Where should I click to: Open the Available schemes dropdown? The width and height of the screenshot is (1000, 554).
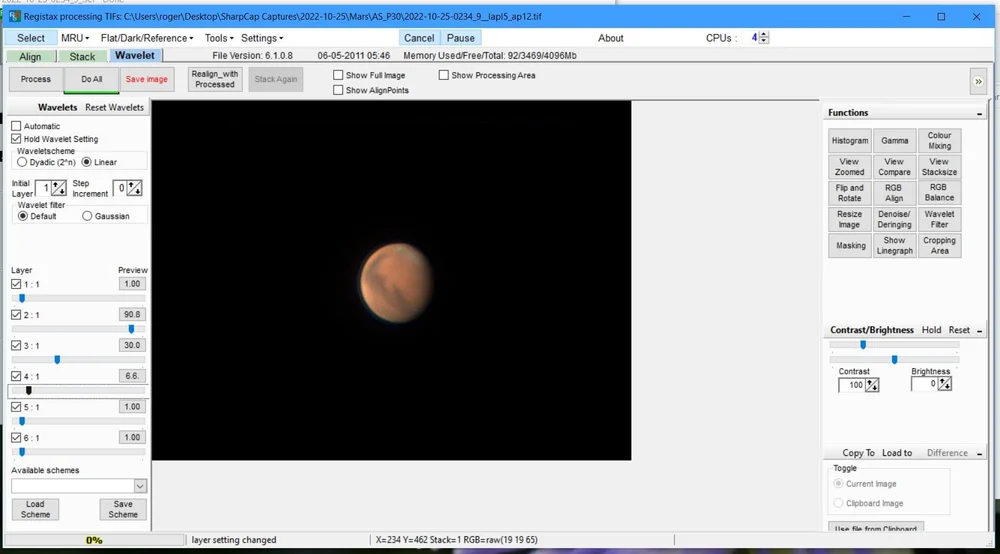[x=140, y=486]
